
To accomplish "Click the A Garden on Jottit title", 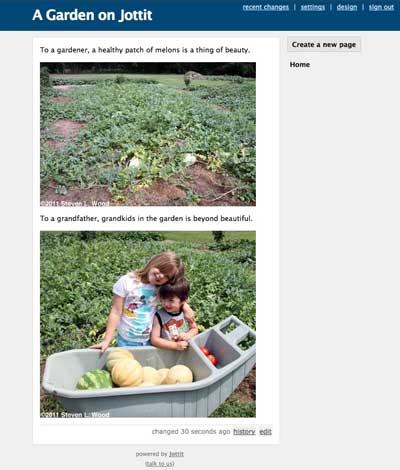I will pyautogui.click(x=92, y=15).
